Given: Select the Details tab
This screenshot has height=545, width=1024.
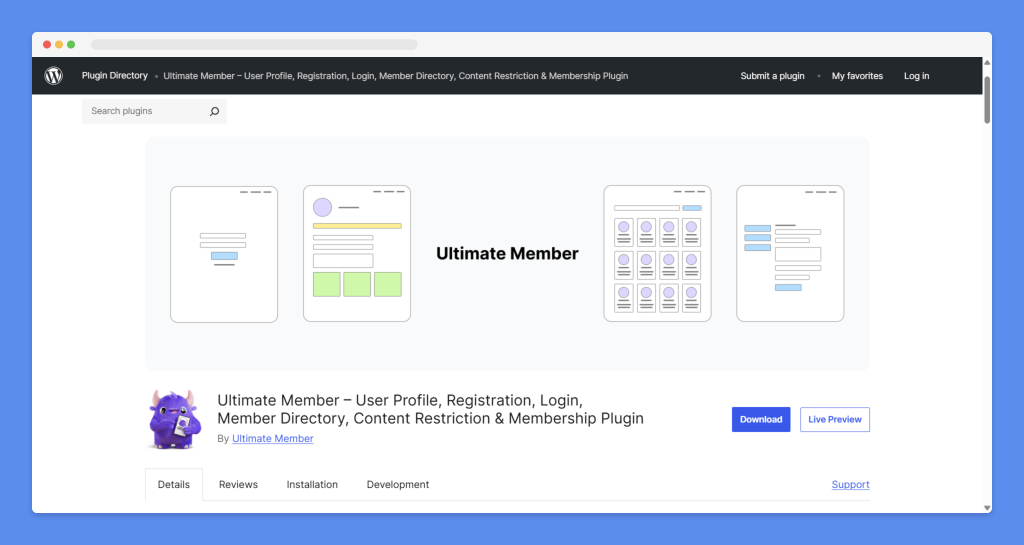Looking at the screenshot, I should point(174,484).
